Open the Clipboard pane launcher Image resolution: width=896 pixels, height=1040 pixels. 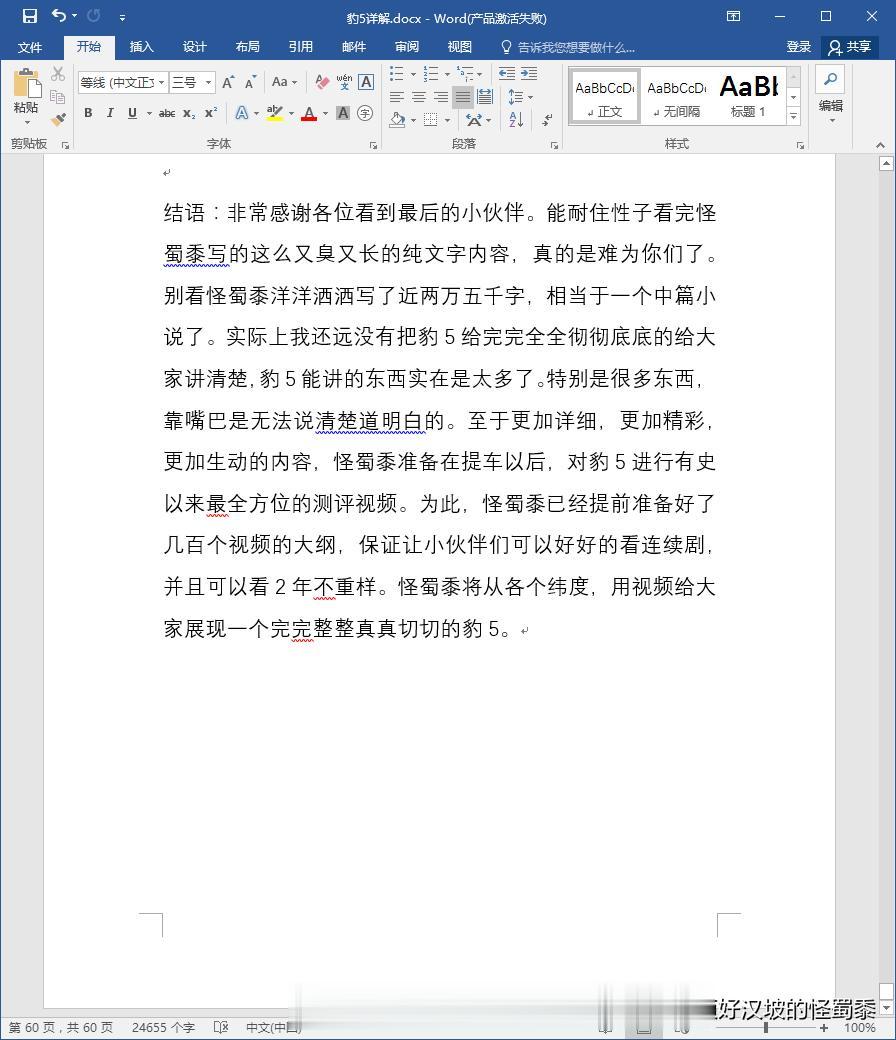[66, 145]
